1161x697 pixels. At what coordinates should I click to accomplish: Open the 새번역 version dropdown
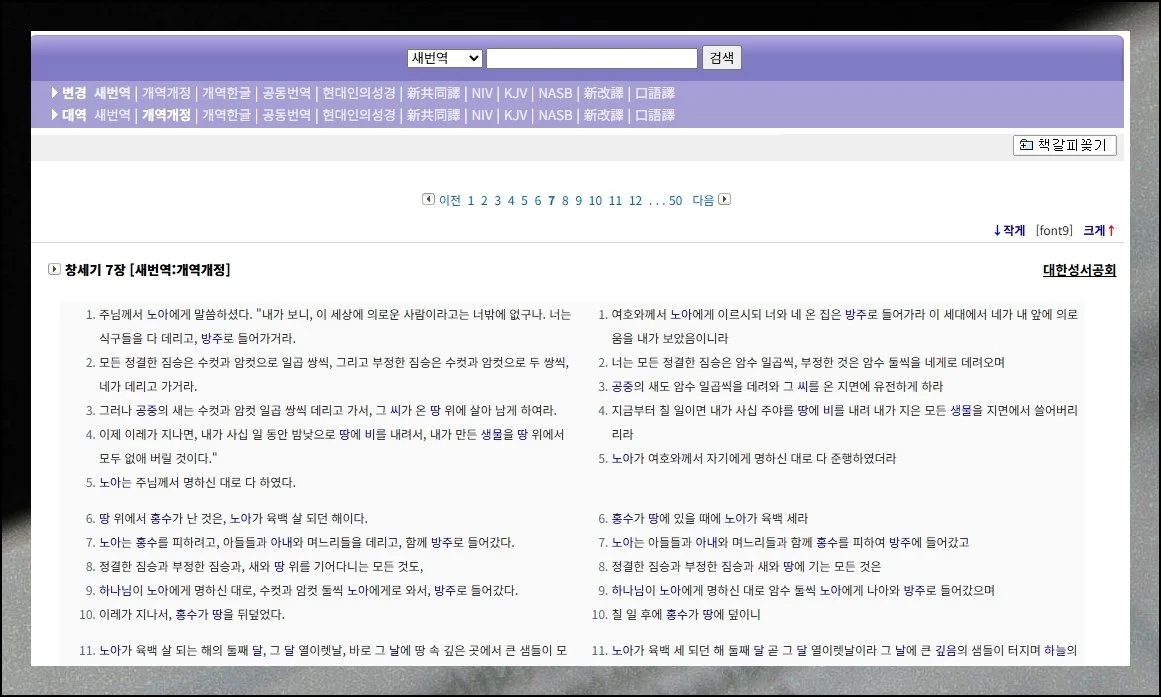coord(443,57)
